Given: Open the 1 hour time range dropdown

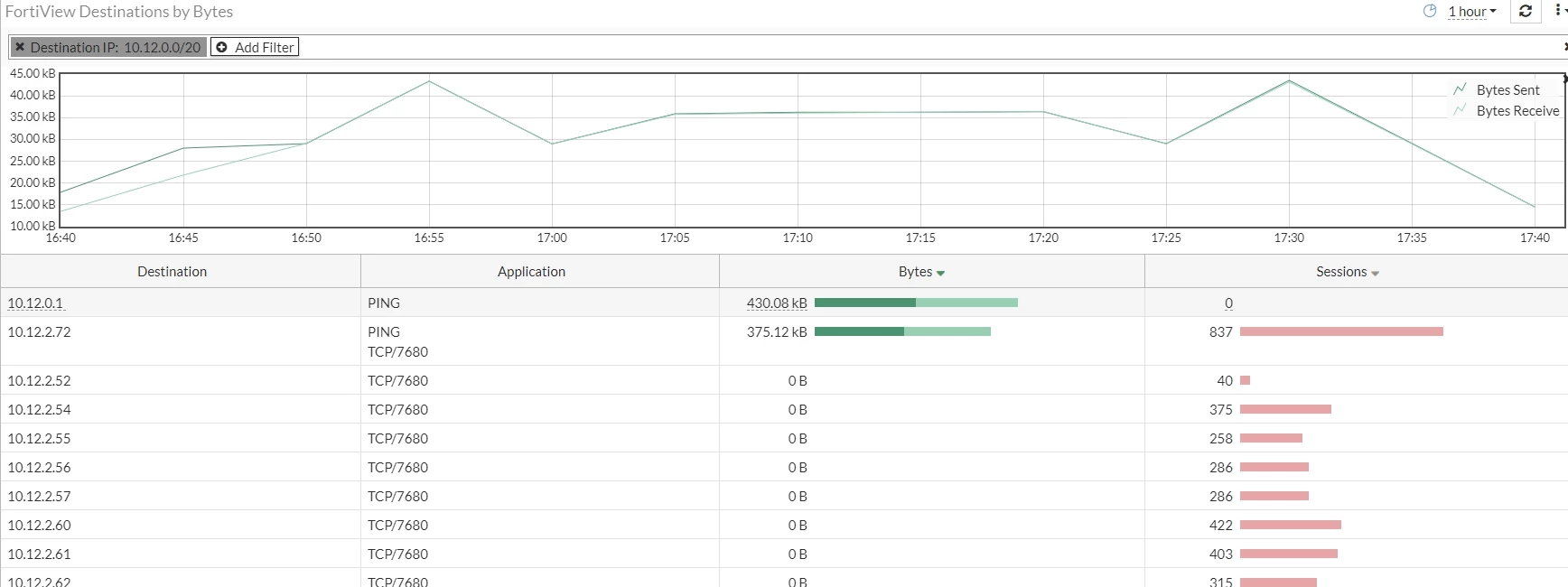Looking at the screenshot, I should pos(1472,12).
